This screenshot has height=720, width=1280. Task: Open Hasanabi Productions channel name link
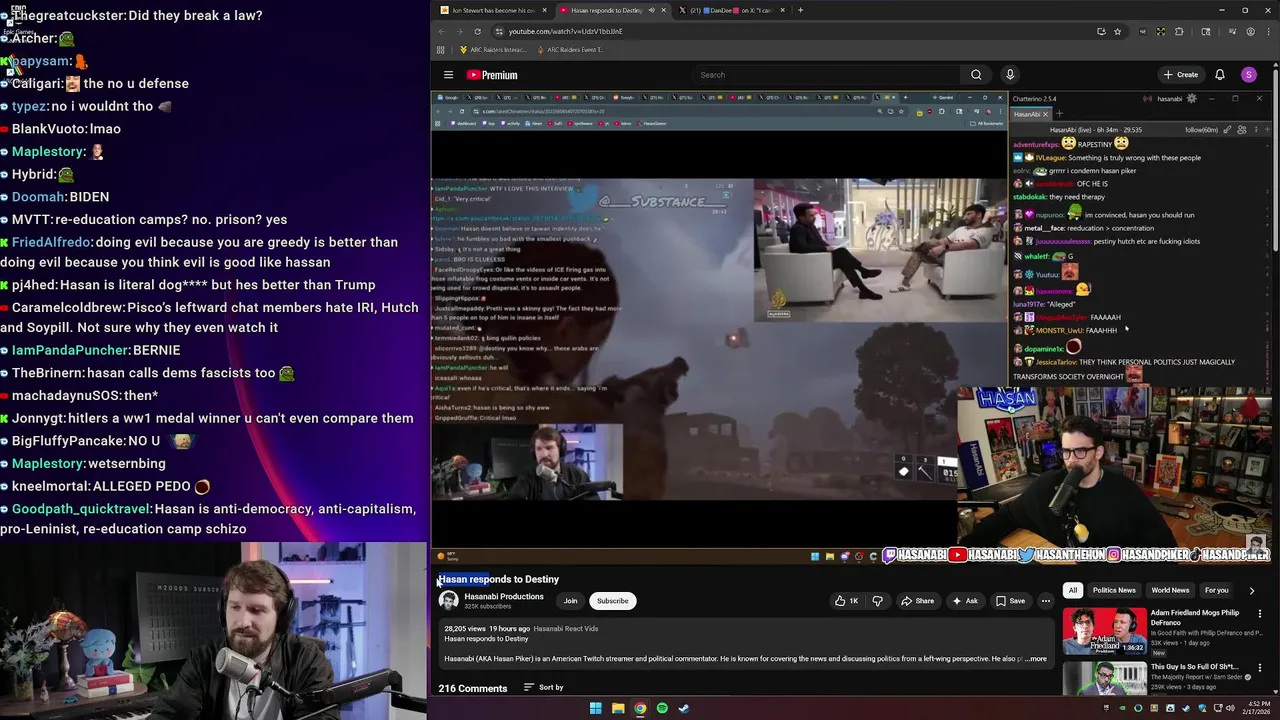pyautogui.click(x=504, y=597)
